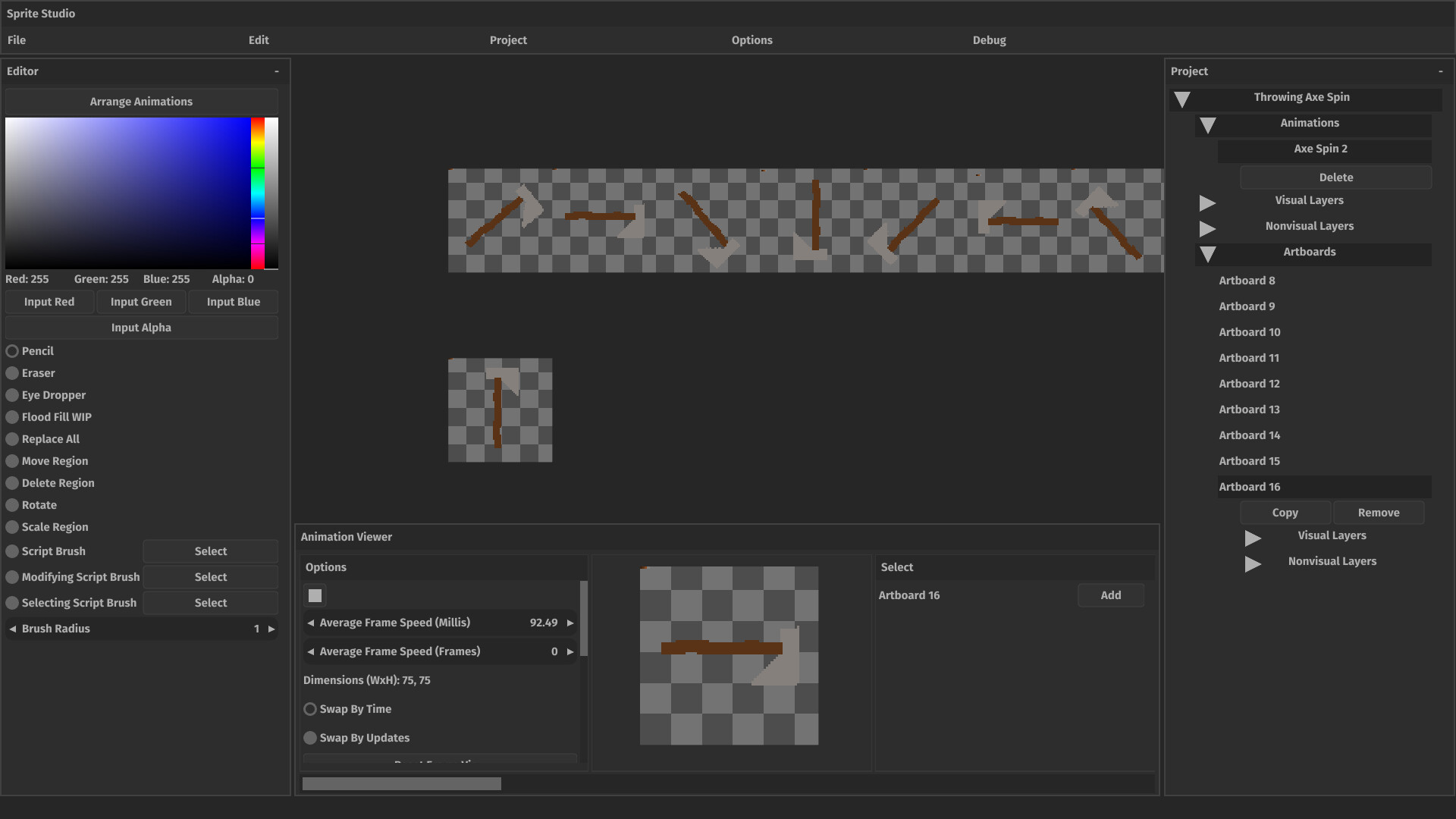This screenshot has height=819, width=1456.
Task: Expand Nonvisual Layers under Artboard 16
Action: 1252,563
